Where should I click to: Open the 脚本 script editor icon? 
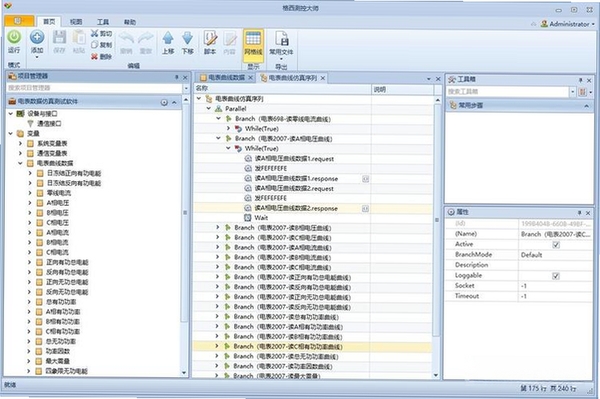click(x=210, y=38)
